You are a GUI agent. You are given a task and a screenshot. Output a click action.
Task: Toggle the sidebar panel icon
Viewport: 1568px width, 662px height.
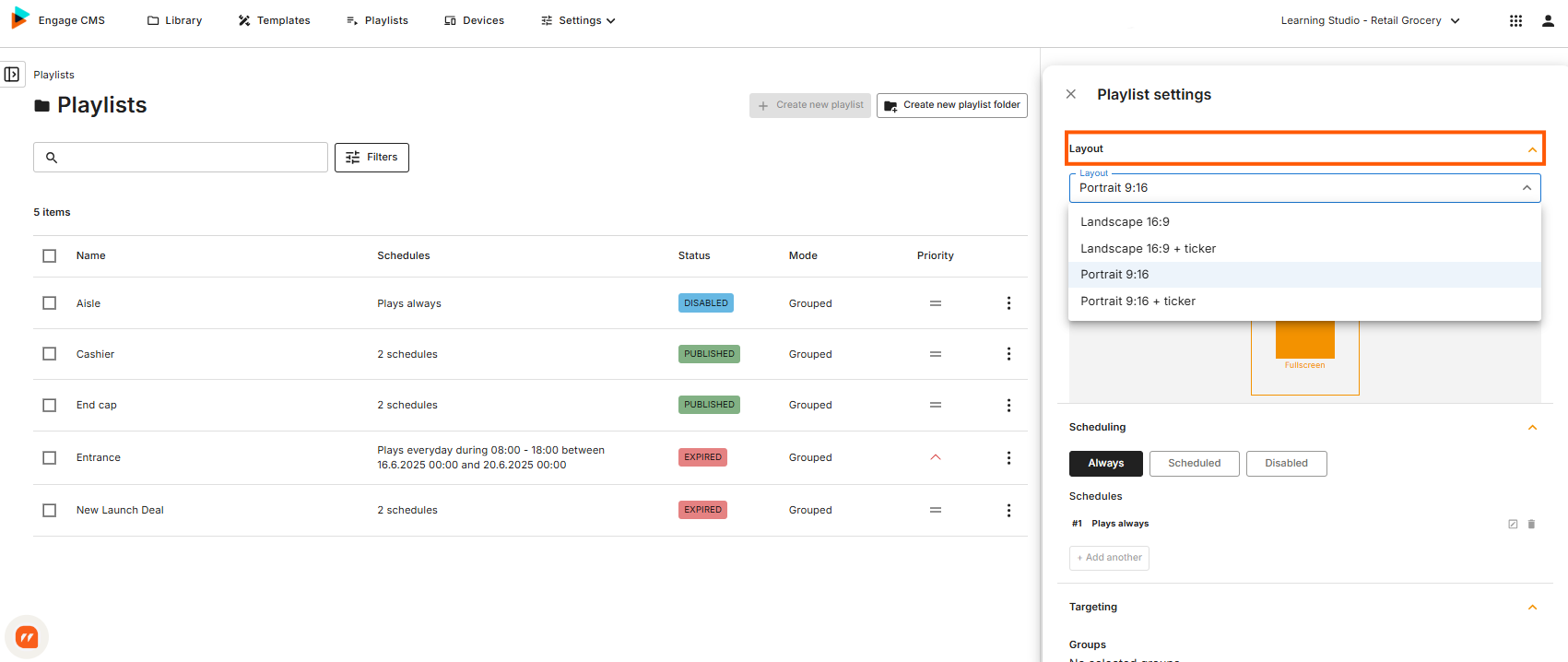[12, 75]
